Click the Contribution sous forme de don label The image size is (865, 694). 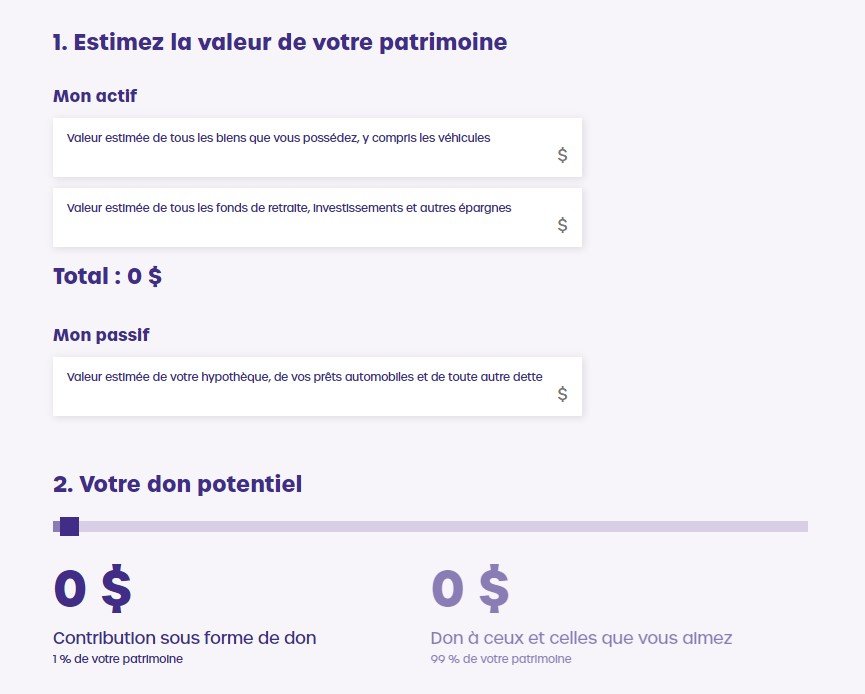point(183,637)
